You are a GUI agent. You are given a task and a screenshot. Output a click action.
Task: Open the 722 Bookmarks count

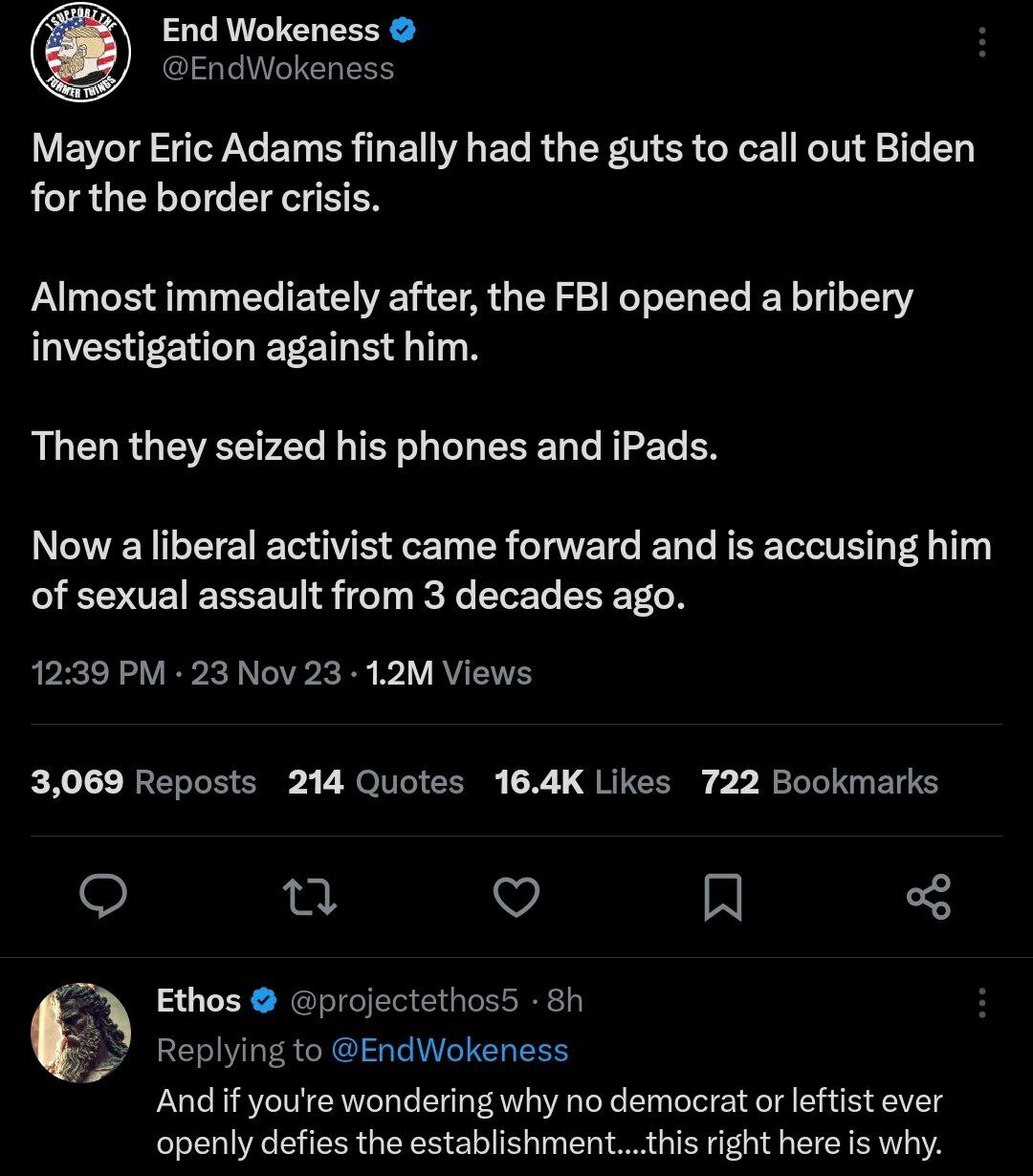coord(820,782)
